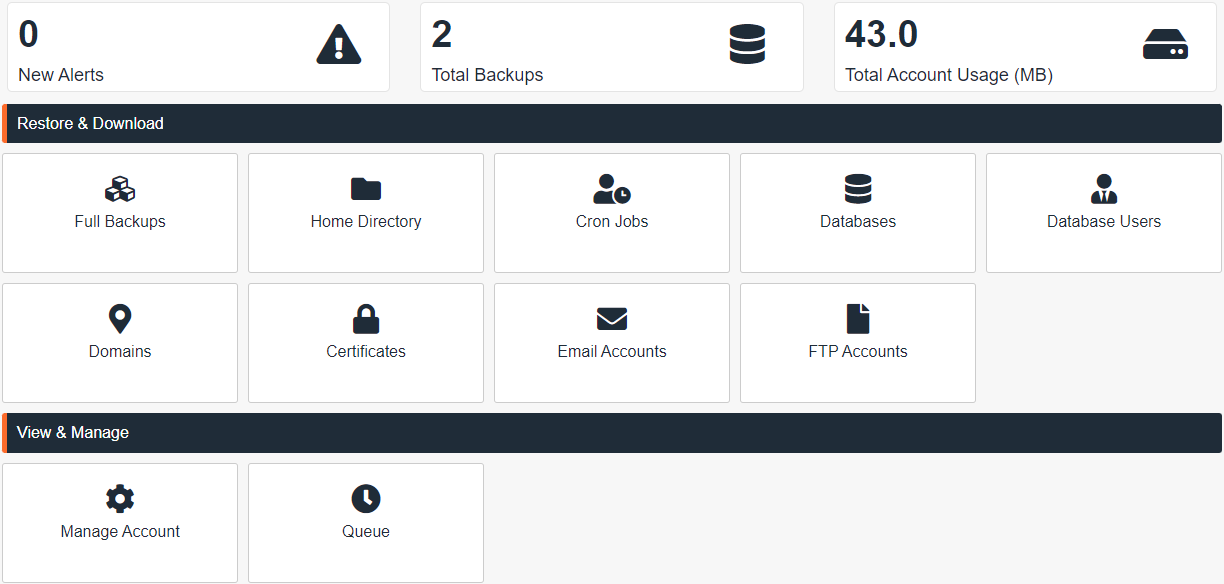Click the Domains map pin icon
This screenshot has width=1224, height=584.
coord(120,319)
